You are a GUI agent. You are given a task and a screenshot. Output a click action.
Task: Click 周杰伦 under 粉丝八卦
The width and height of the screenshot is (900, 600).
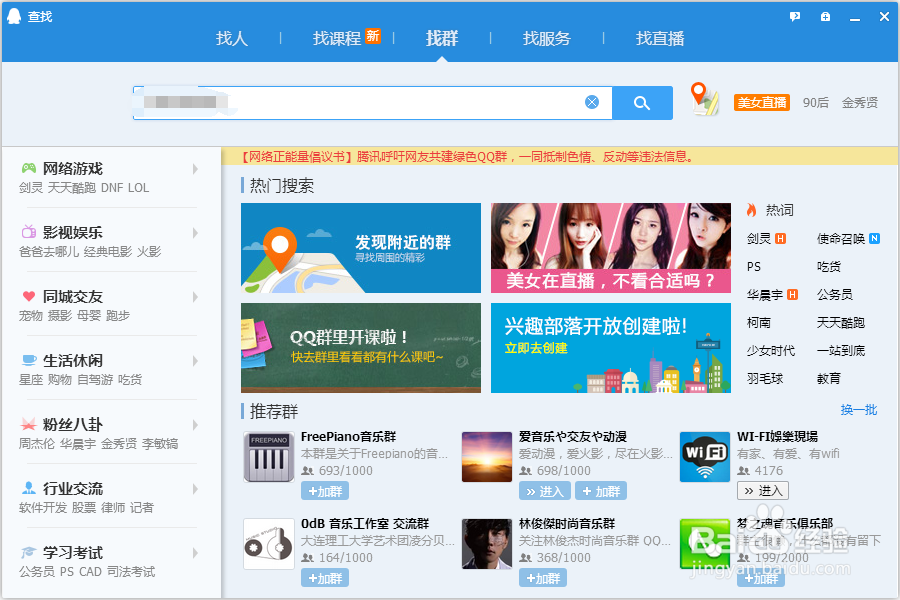click(37, 444)
